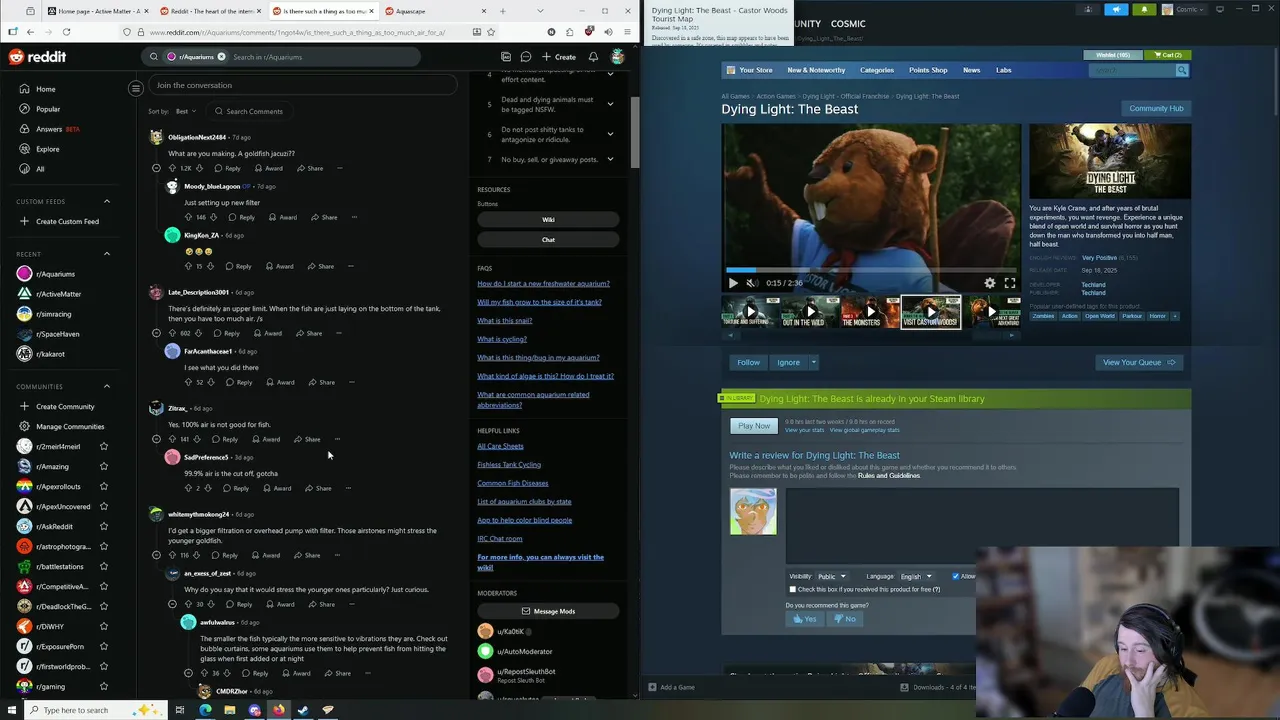Expand rule 7 no buy, sell posts
Image resolution: width=1280 pixels, height=720 pixels.
(610, 159)
